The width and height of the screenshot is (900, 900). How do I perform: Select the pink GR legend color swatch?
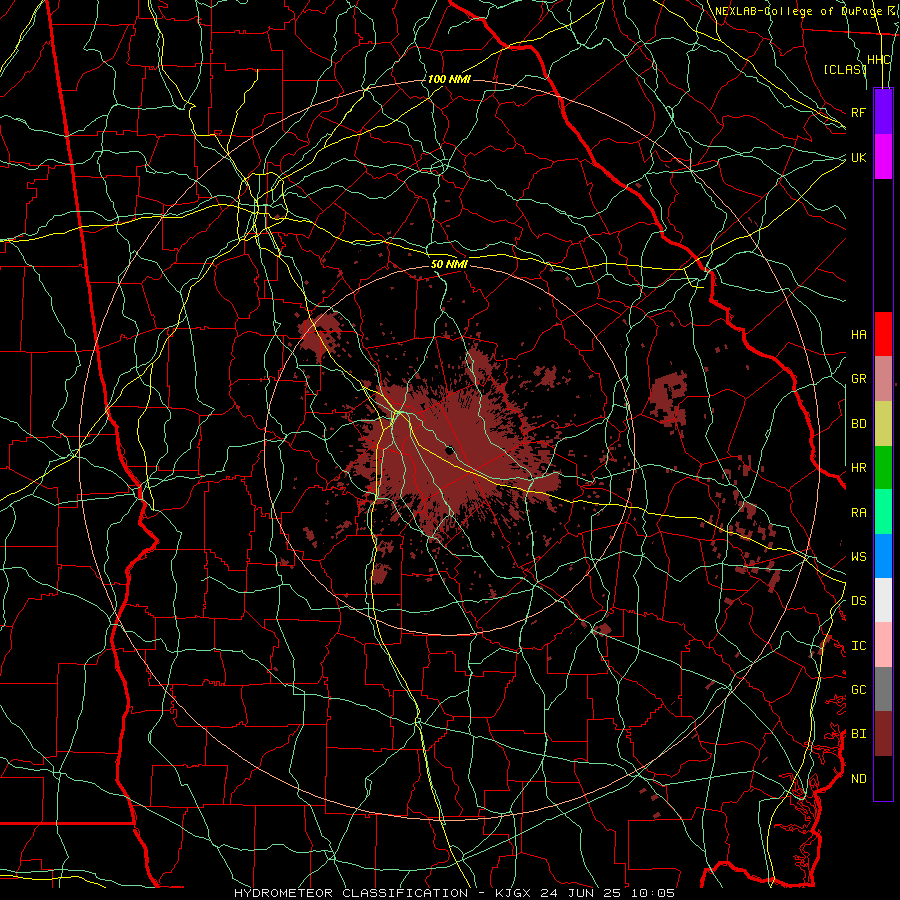[x=883, y=379]
